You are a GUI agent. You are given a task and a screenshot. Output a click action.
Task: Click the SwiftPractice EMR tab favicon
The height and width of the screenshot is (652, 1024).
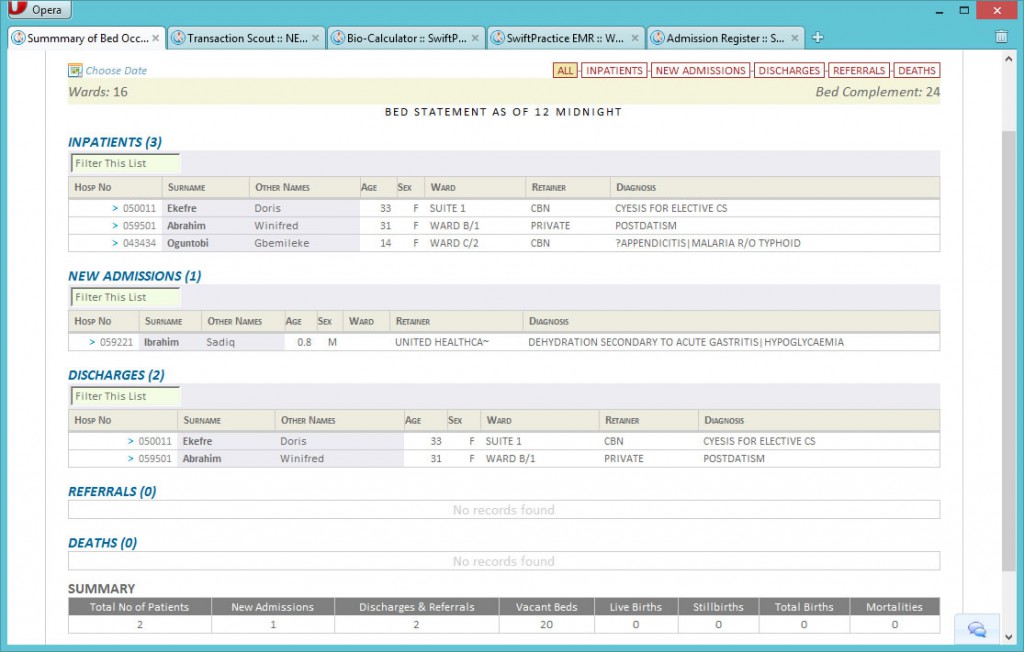498,37
